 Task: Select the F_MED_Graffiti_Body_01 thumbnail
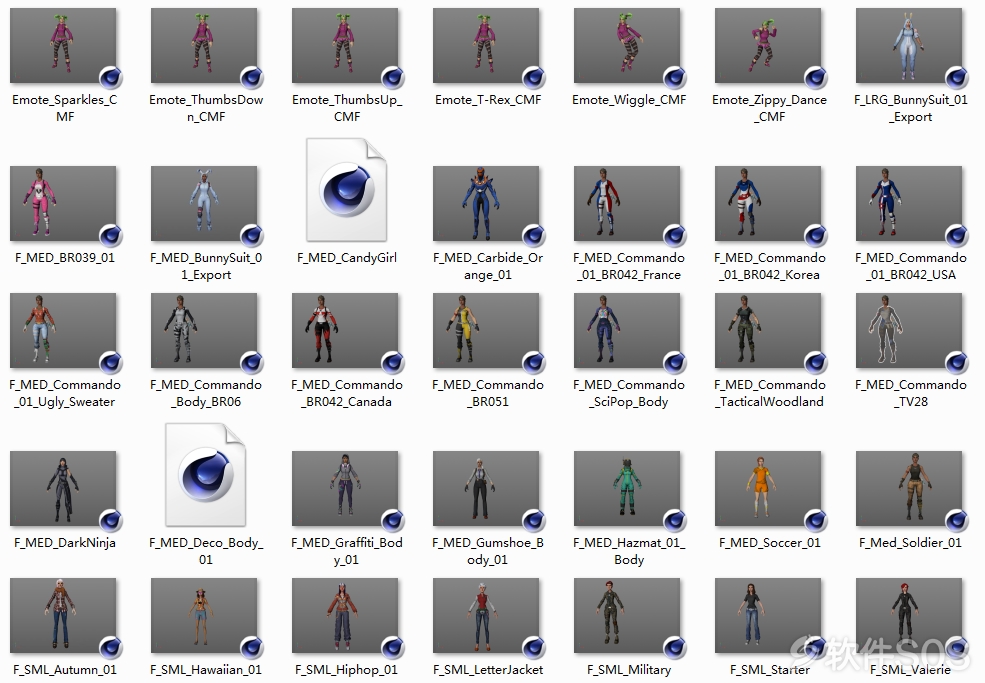[345, 488]
